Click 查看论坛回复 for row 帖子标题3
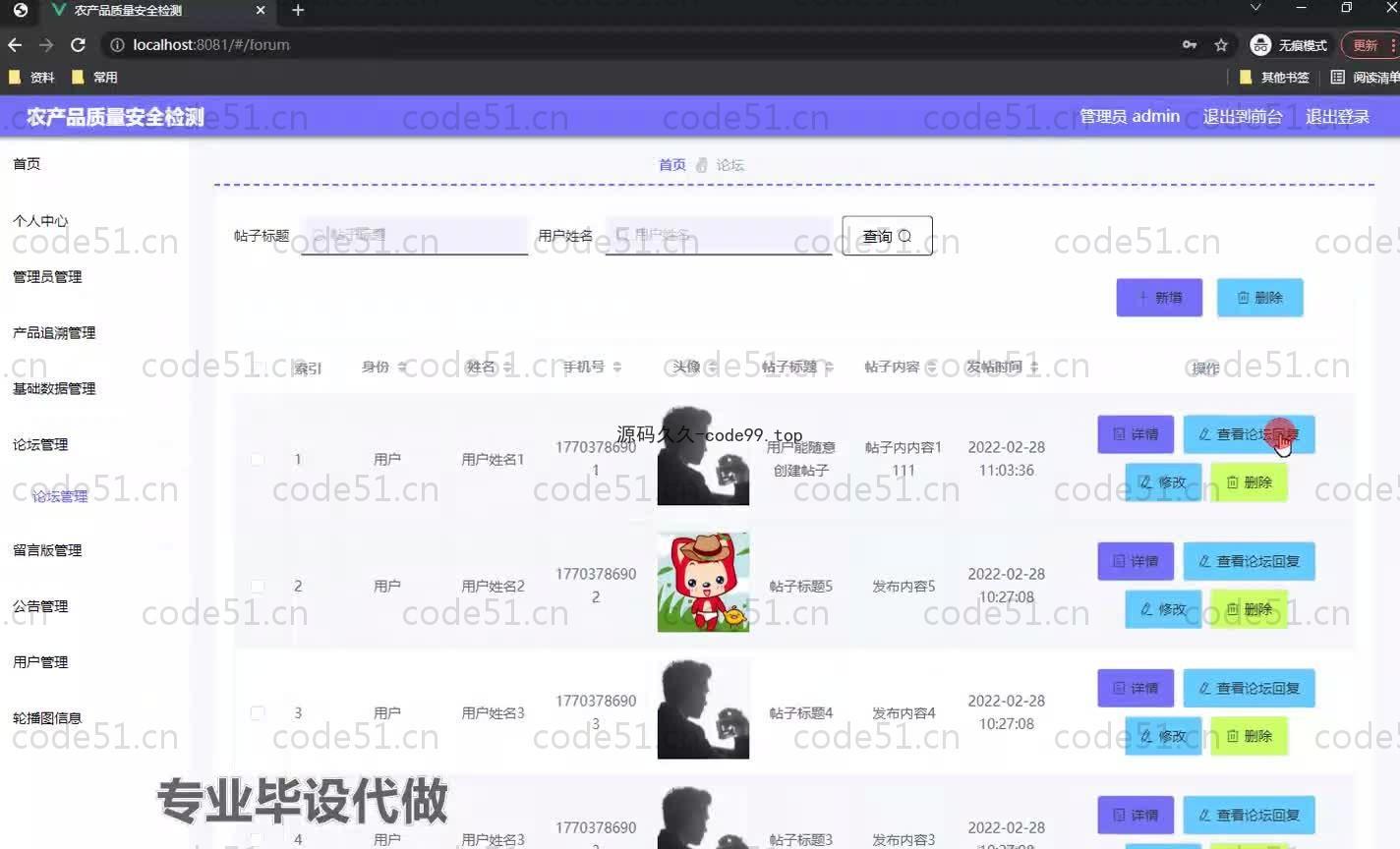This screenshot has width=1400, height=849. (x=1249, y=815)
